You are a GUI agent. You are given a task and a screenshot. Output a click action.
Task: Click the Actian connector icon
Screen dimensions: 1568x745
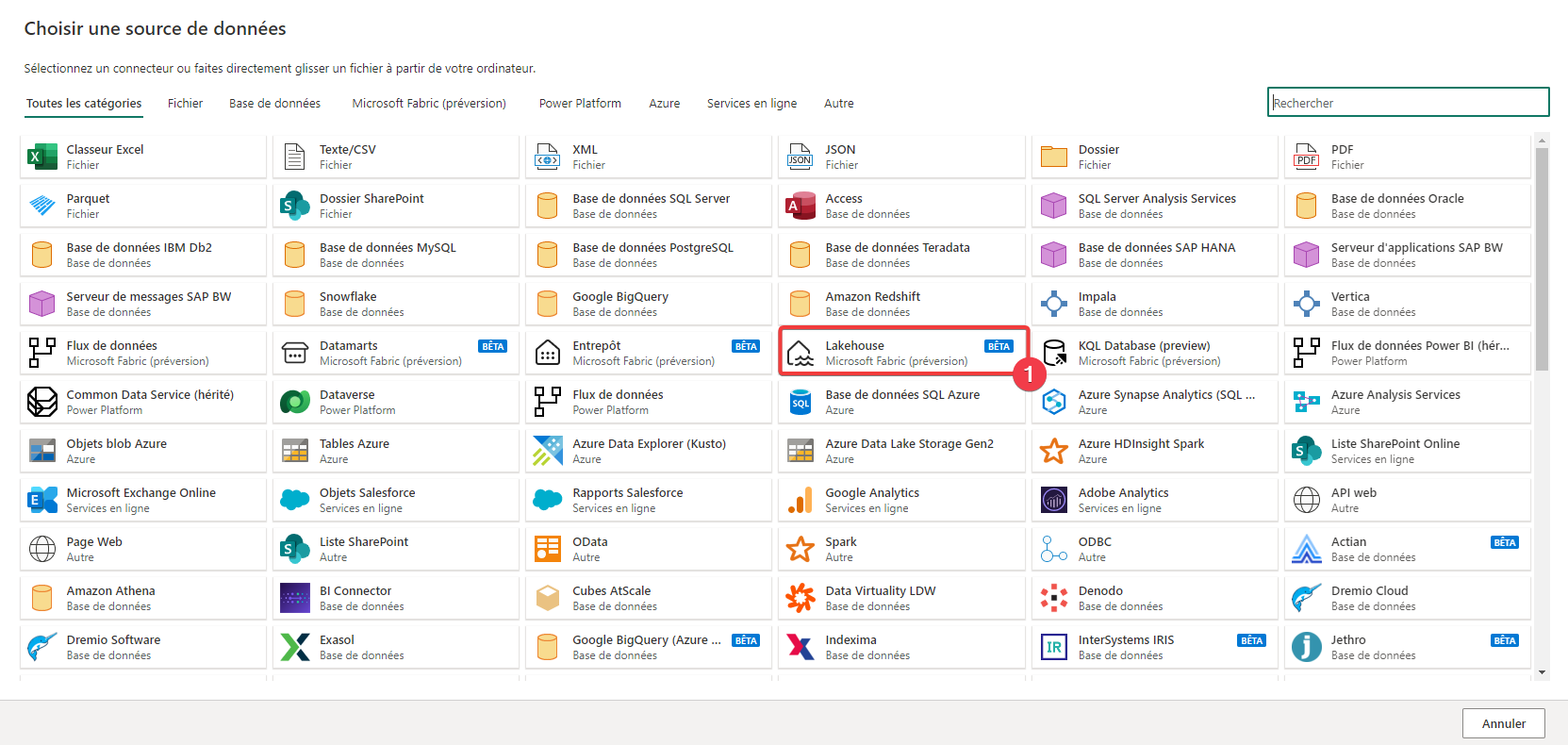(1307, 549)
